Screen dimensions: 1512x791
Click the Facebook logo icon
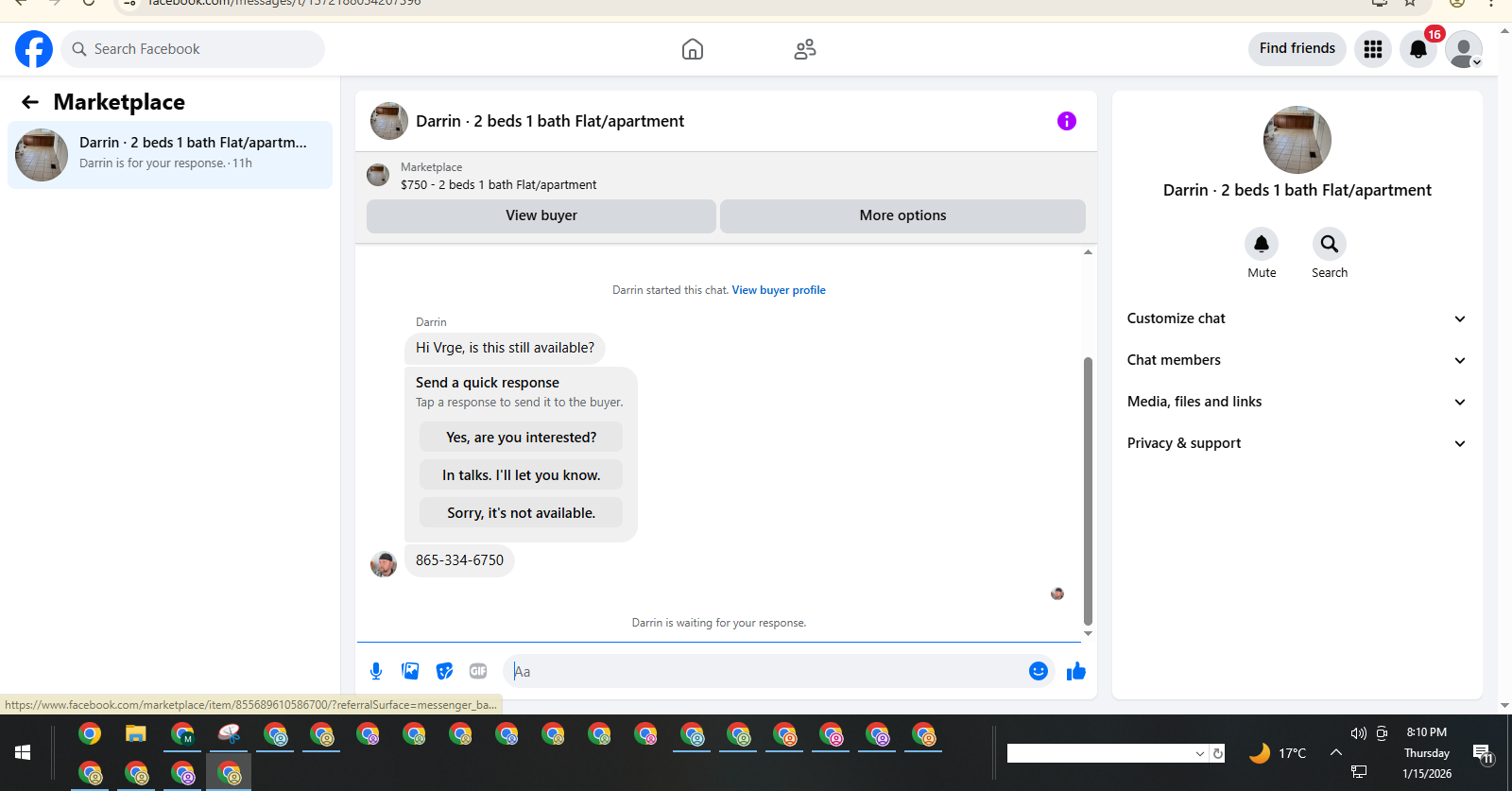pyautogui.click(x=34, y=49)
